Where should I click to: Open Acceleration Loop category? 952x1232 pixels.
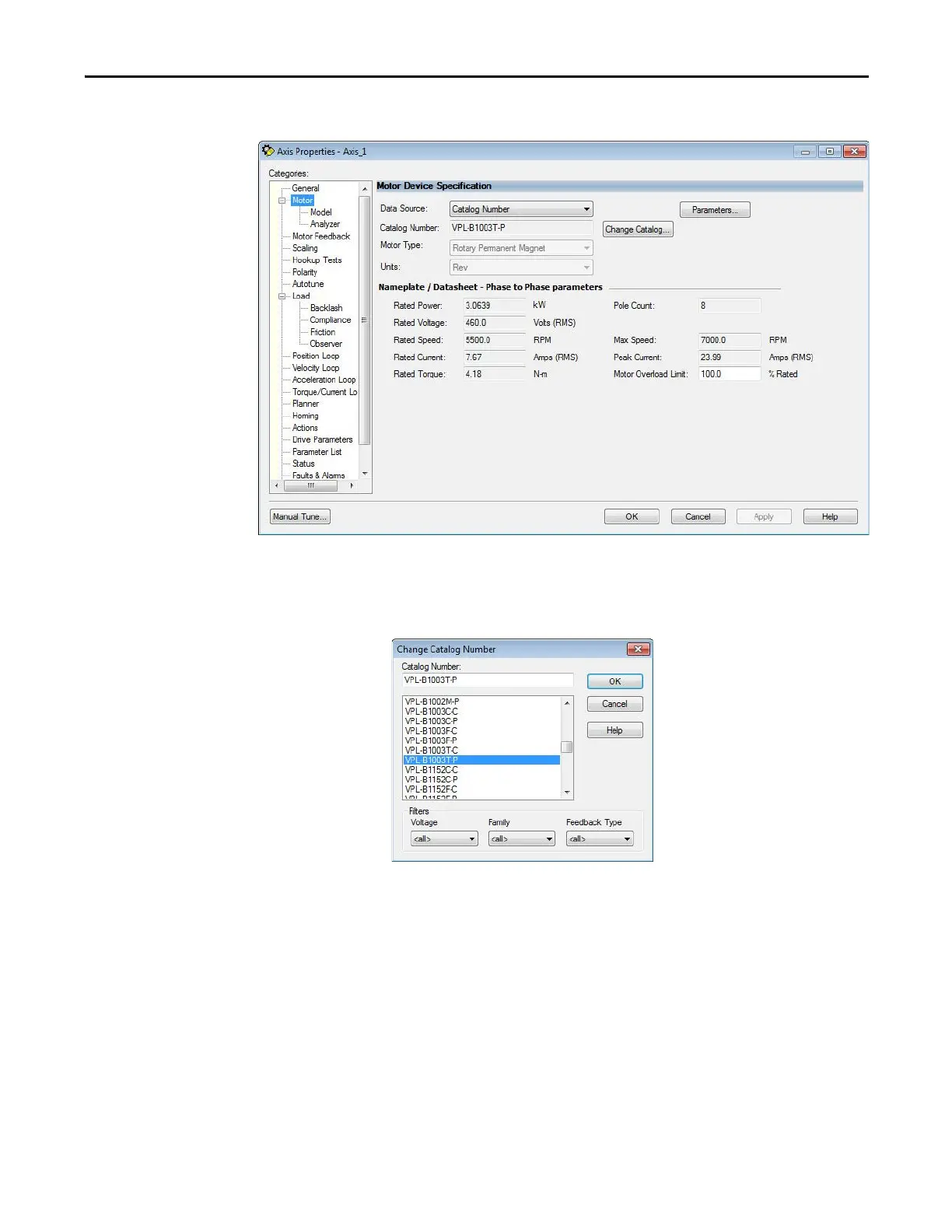pos(324,380)
